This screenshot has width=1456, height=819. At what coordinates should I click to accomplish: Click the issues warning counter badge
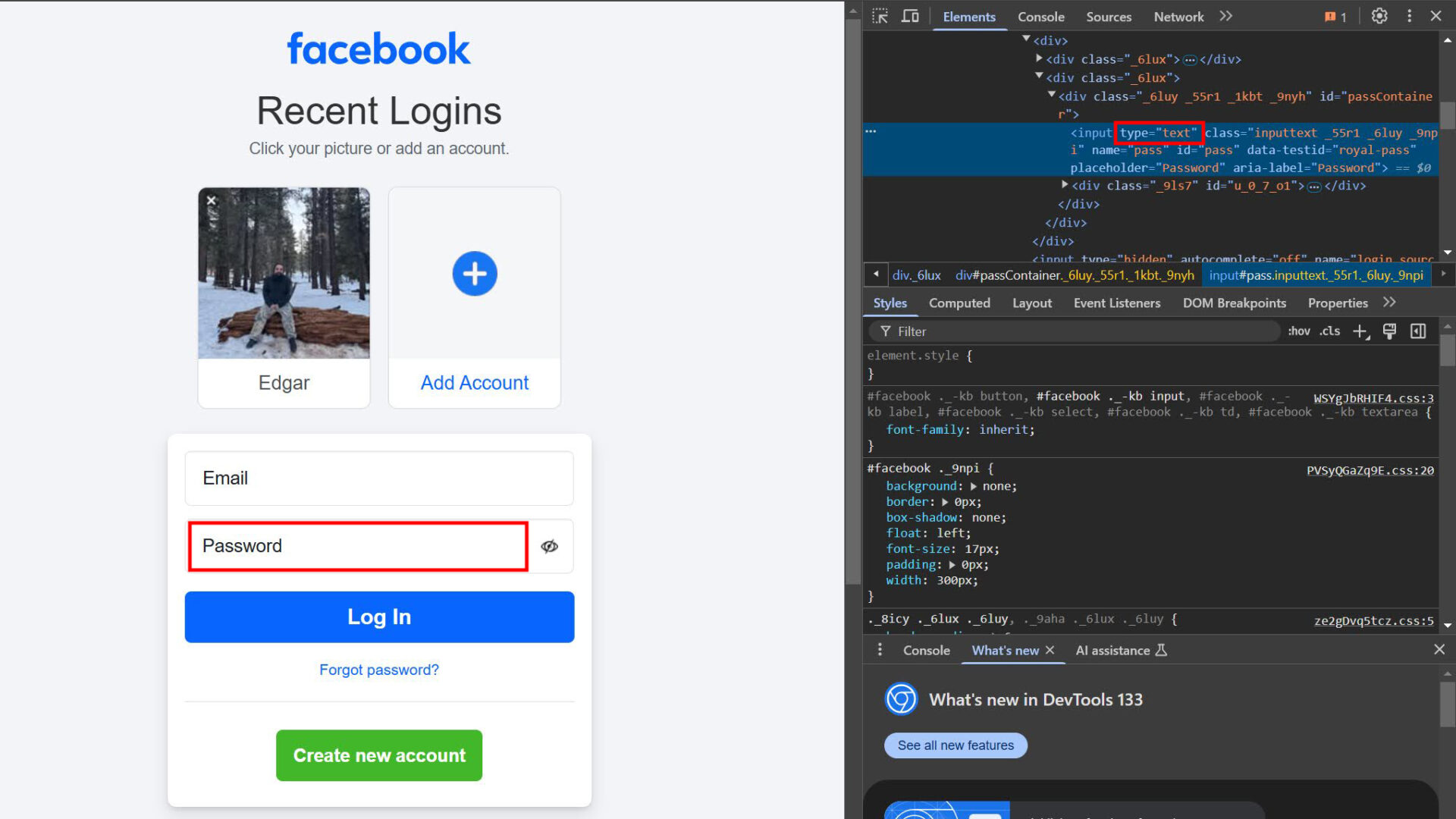point(1335,17)
